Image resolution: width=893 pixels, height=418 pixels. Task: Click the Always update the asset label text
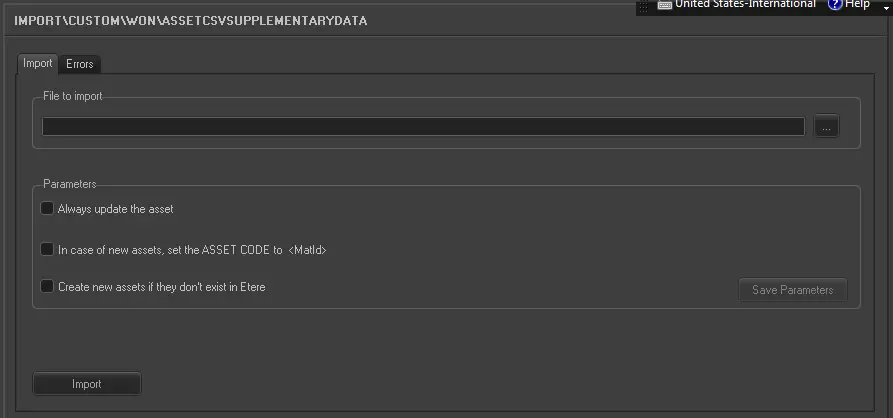pos(115,209)
